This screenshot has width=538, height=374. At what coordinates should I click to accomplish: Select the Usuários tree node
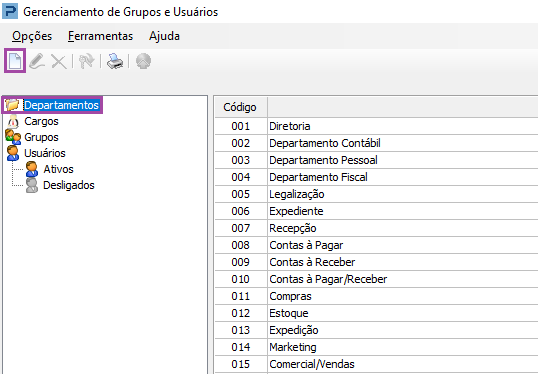[x=45, y=153]
